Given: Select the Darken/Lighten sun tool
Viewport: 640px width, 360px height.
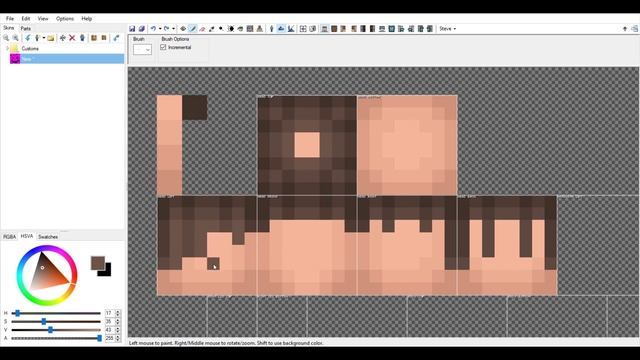Looking at the screenshot, I should click(231, 29).
